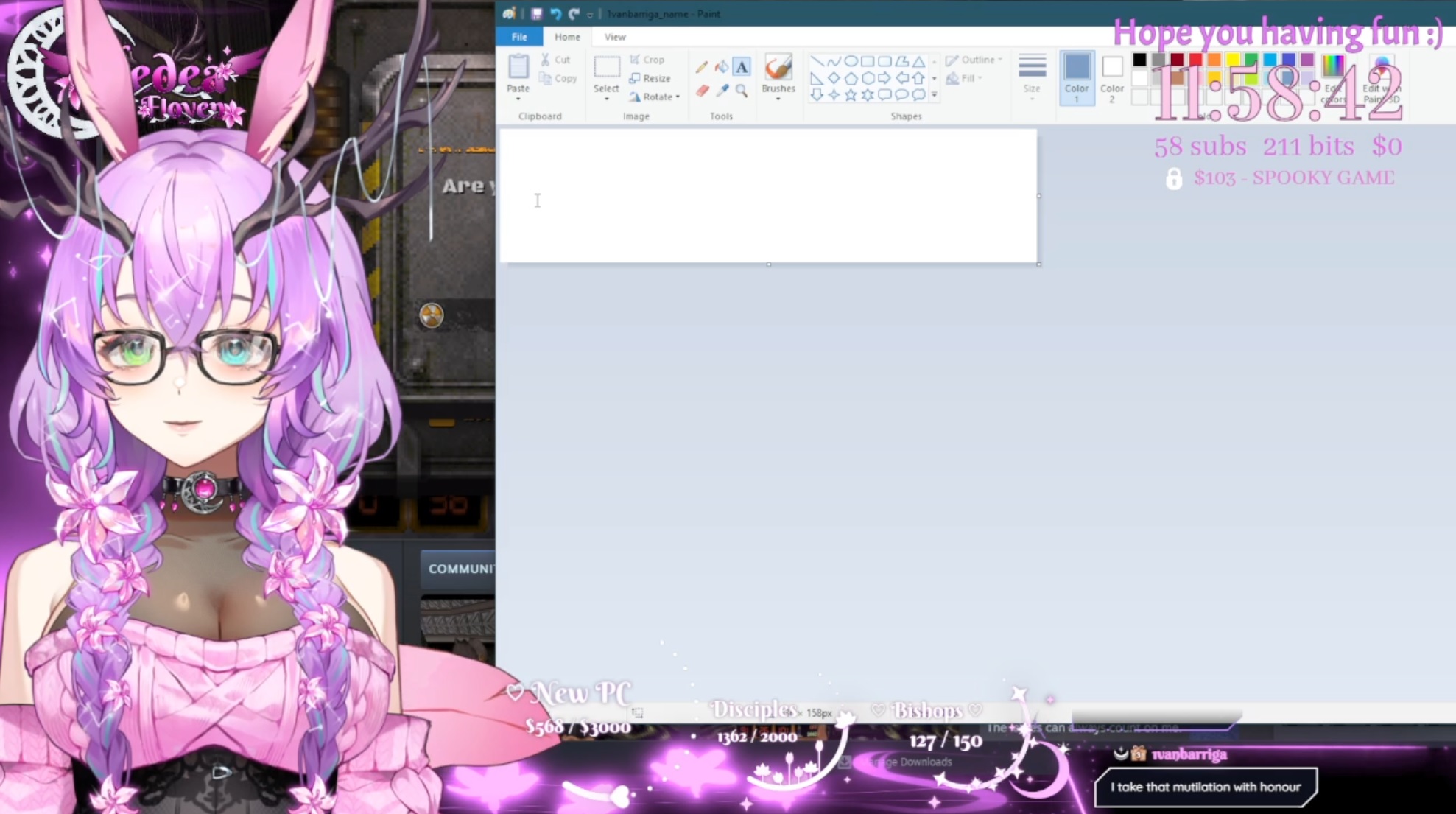
Task: Click the Brushes icon
Action: [x=778, y=67]
